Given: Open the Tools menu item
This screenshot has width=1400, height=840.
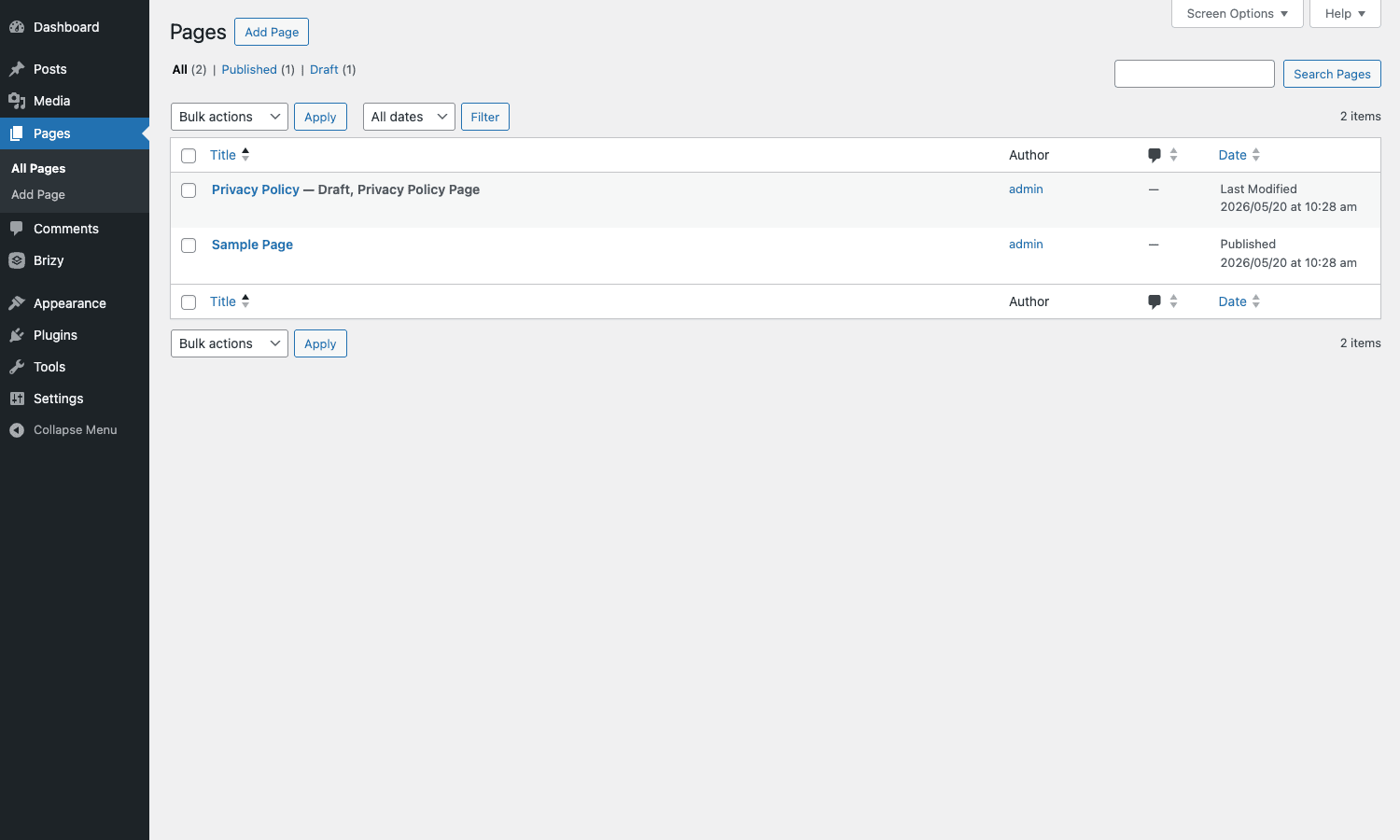Looking at the screenshot, I should 75,367.
